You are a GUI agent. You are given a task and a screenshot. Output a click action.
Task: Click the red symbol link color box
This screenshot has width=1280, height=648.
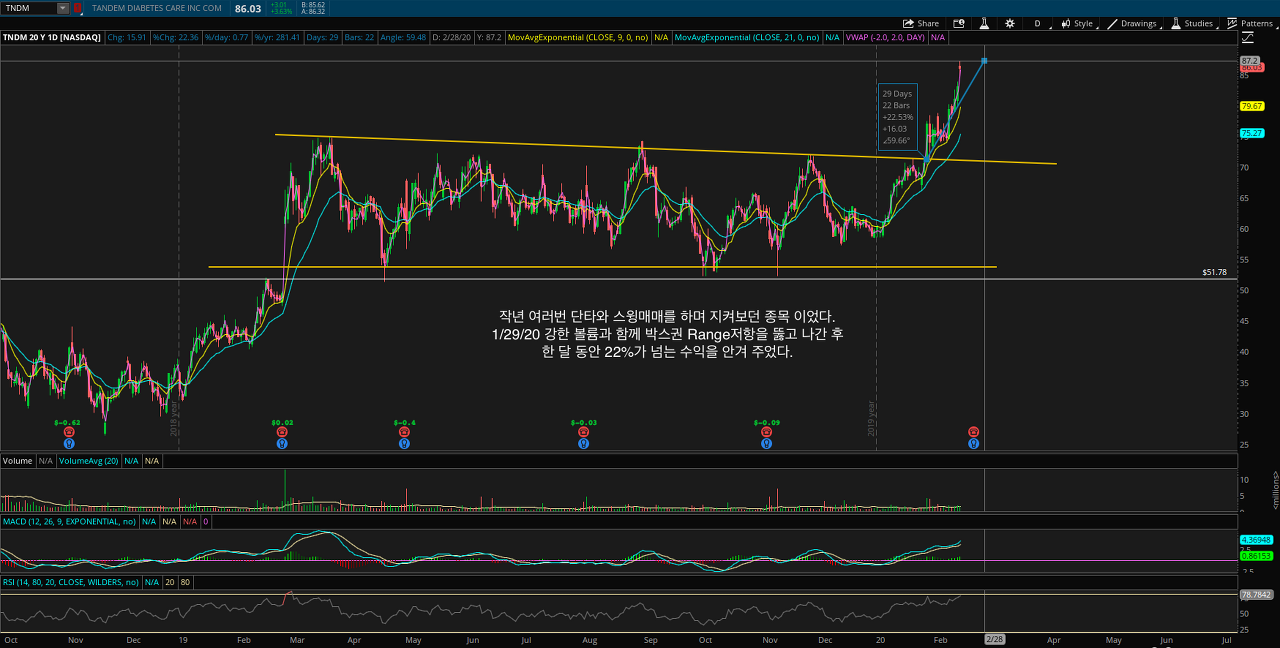pos(79,8)
